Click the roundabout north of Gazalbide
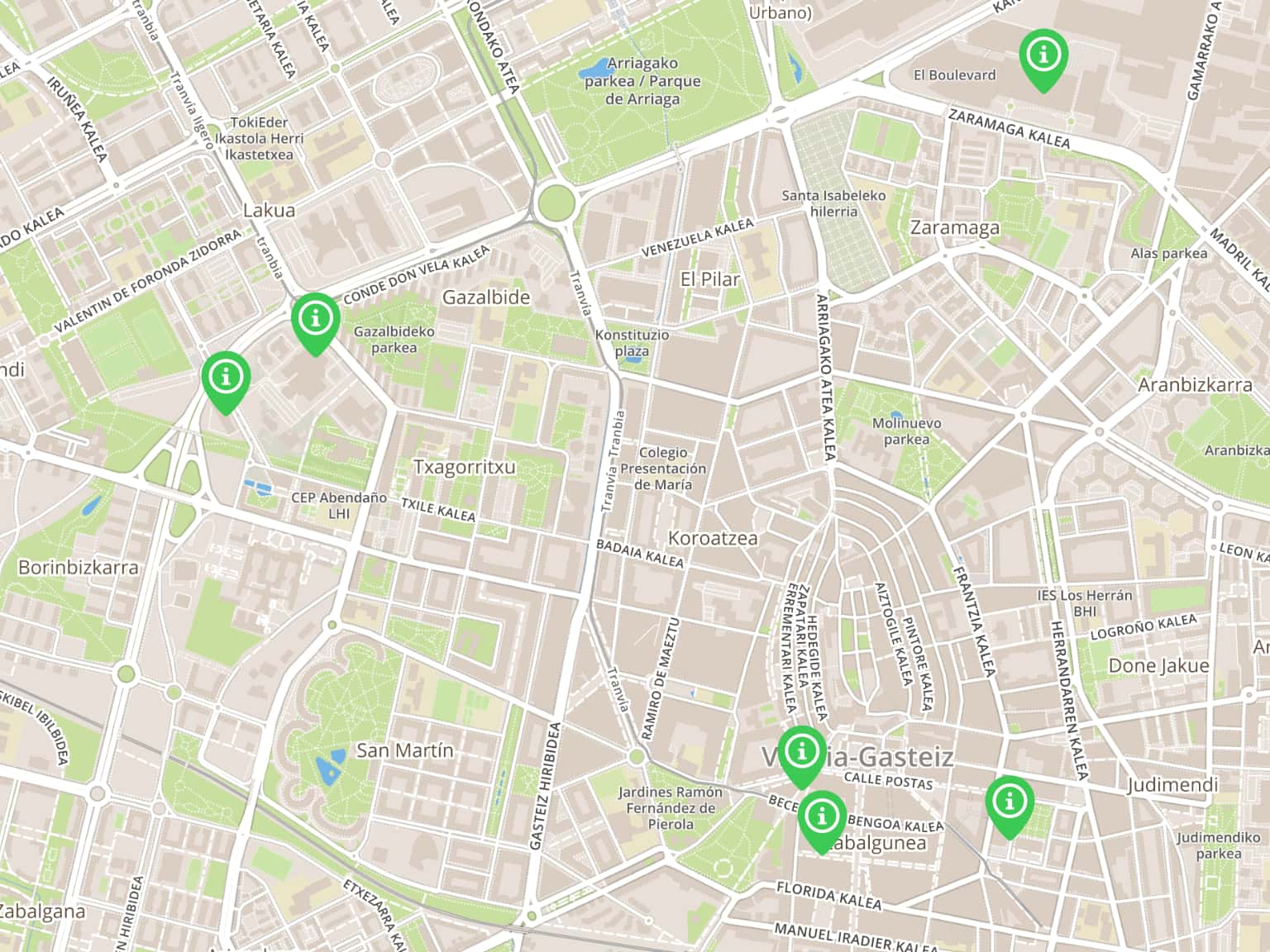This screenshot has width=1270, height=952. click(x=554, y=201)
